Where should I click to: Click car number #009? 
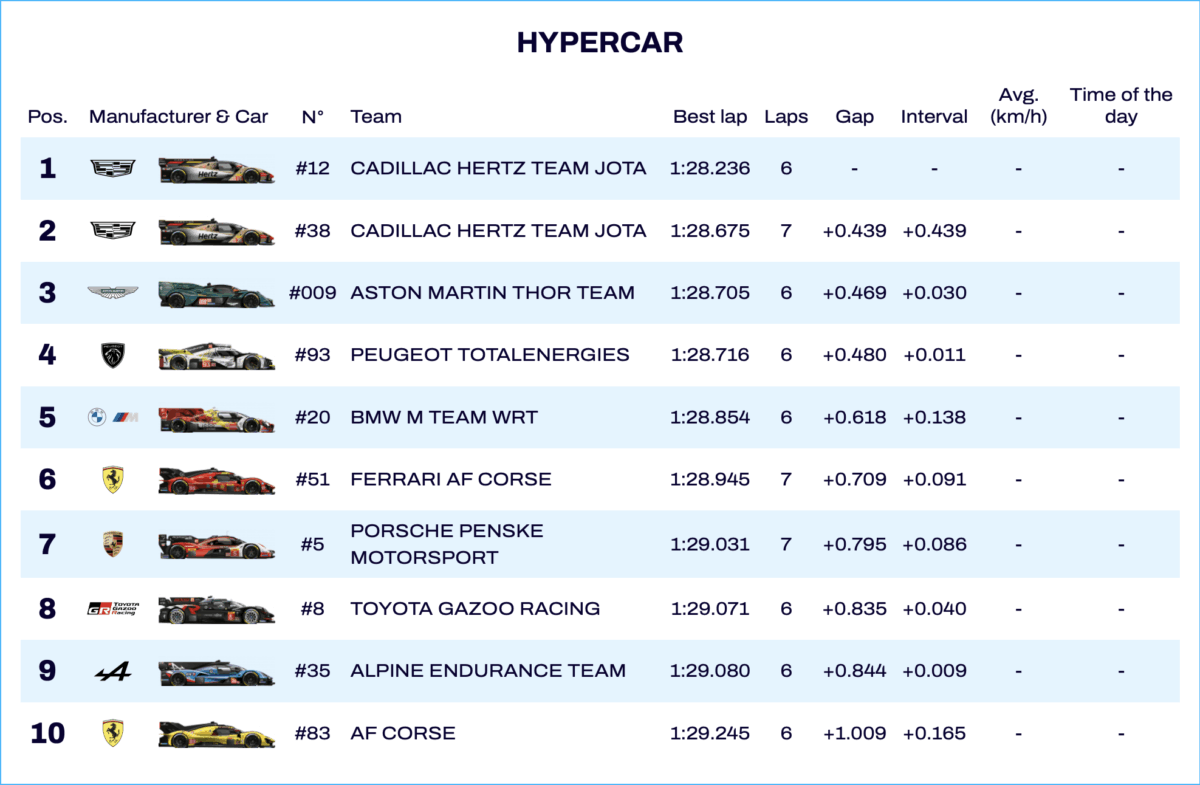pos(313,293)
